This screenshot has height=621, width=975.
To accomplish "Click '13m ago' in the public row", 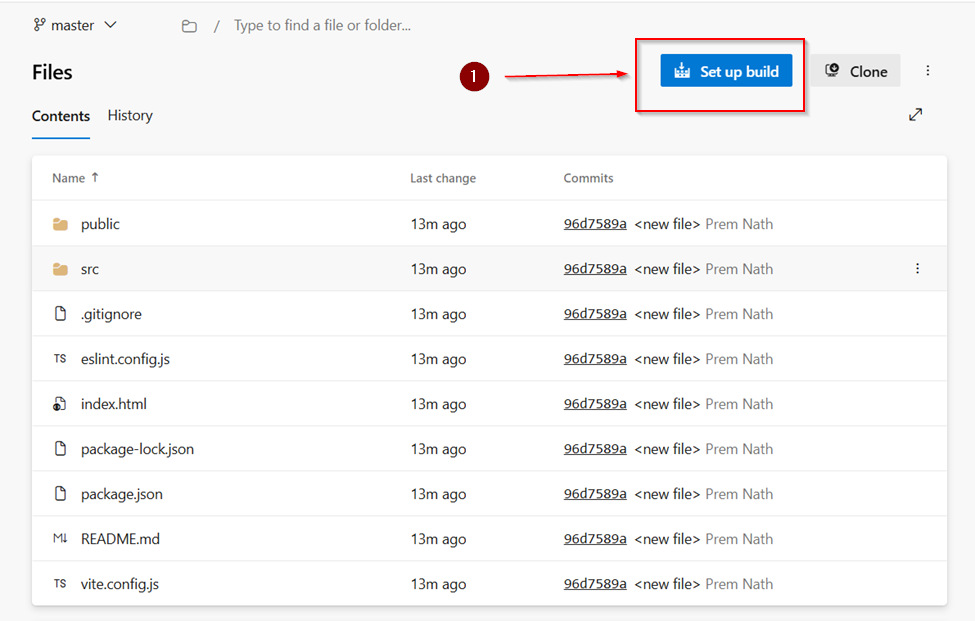I will click(438, 224).
